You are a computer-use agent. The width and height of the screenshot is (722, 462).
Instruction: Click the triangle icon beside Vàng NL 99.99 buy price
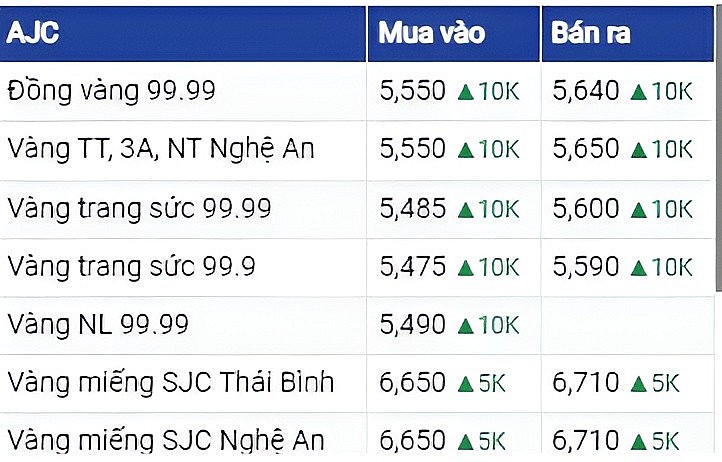coord(465,326)
